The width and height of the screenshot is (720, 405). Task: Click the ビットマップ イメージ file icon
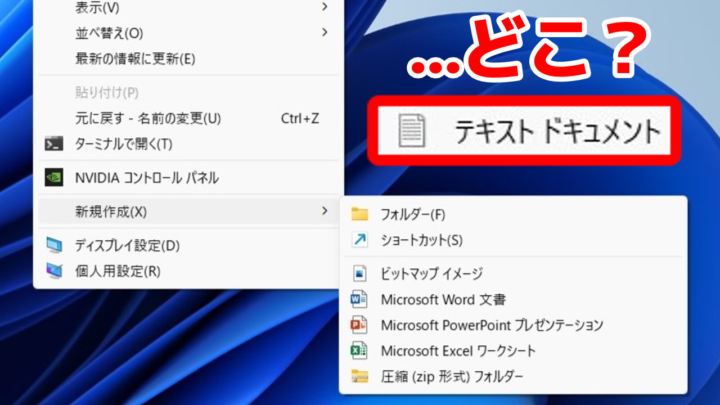click(x=360, y=273)
